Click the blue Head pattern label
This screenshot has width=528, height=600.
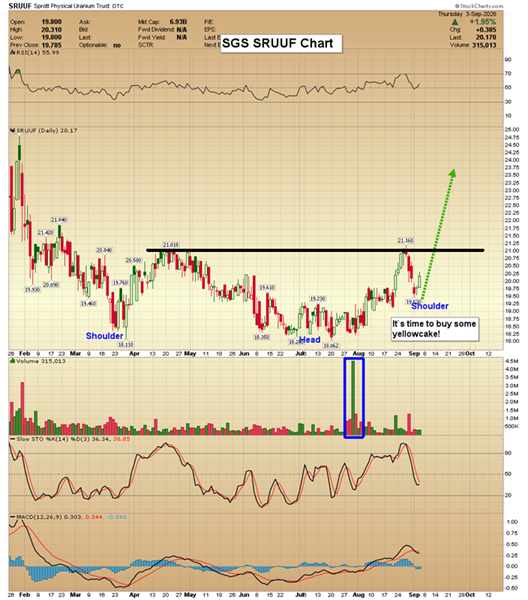(x=310, y=340)
